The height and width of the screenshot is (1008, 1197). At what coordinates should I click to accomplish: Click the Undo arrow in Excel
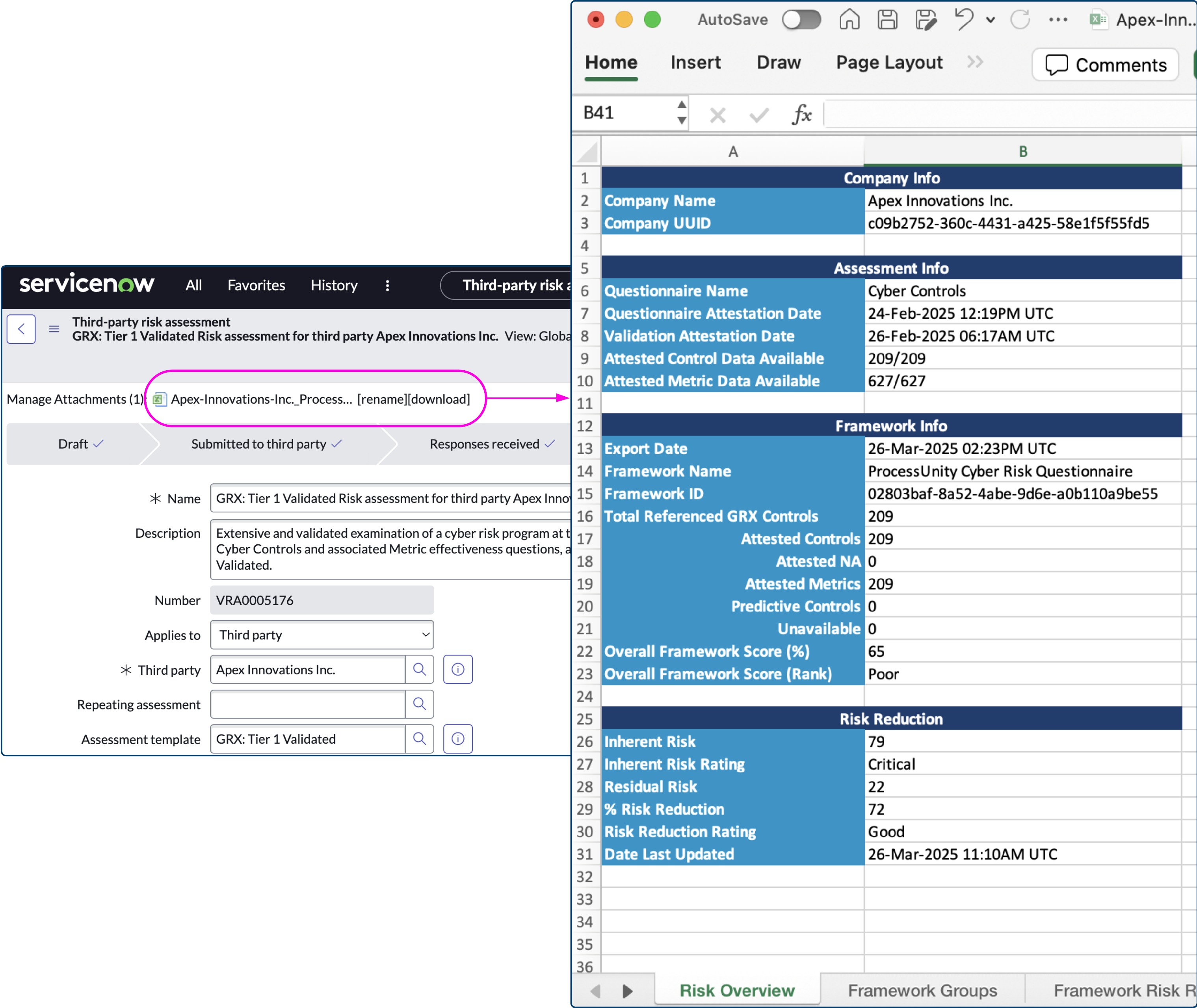pyautogui.click(x=964, y=19)
